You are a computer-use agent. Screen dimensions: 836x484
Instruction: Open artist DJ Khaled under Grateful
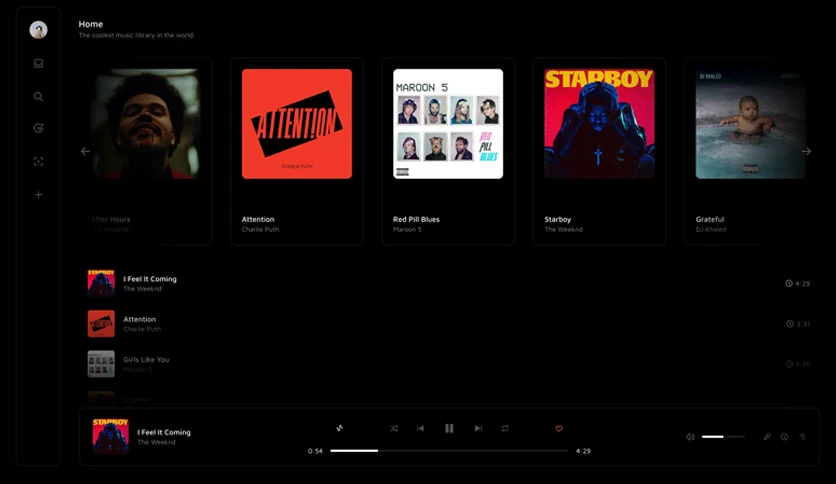[x=711, y=229]
